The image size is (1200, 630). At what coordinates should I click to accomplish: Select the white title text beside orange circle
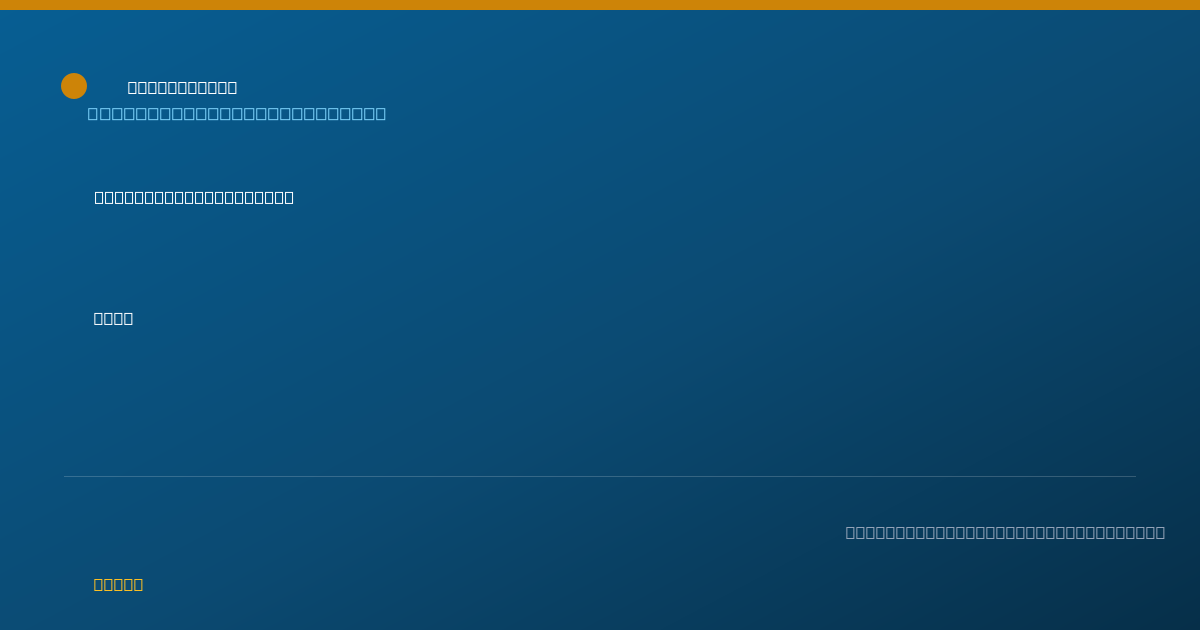click(182, 88)
